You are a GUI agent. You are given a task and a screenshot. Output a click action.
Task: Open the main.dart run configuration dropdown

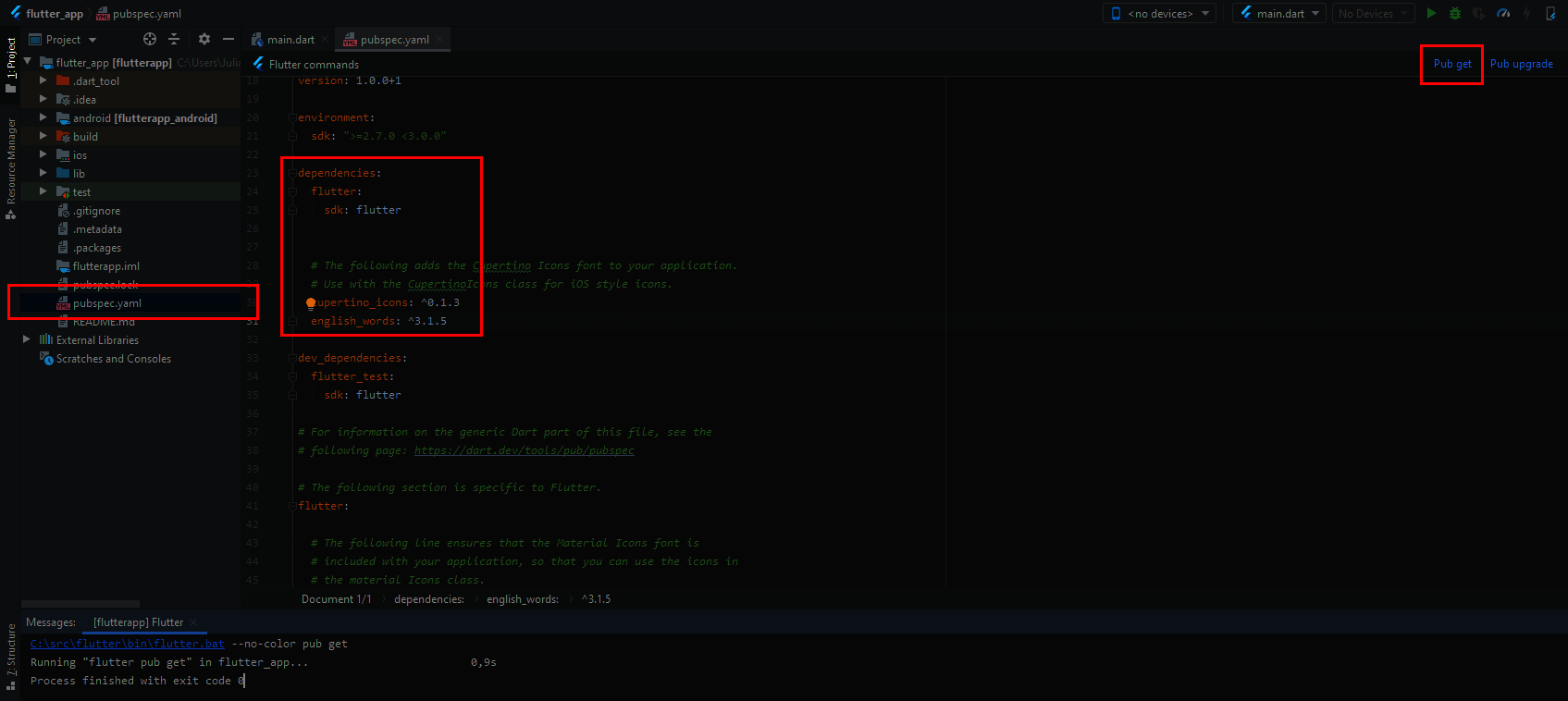1280,13
